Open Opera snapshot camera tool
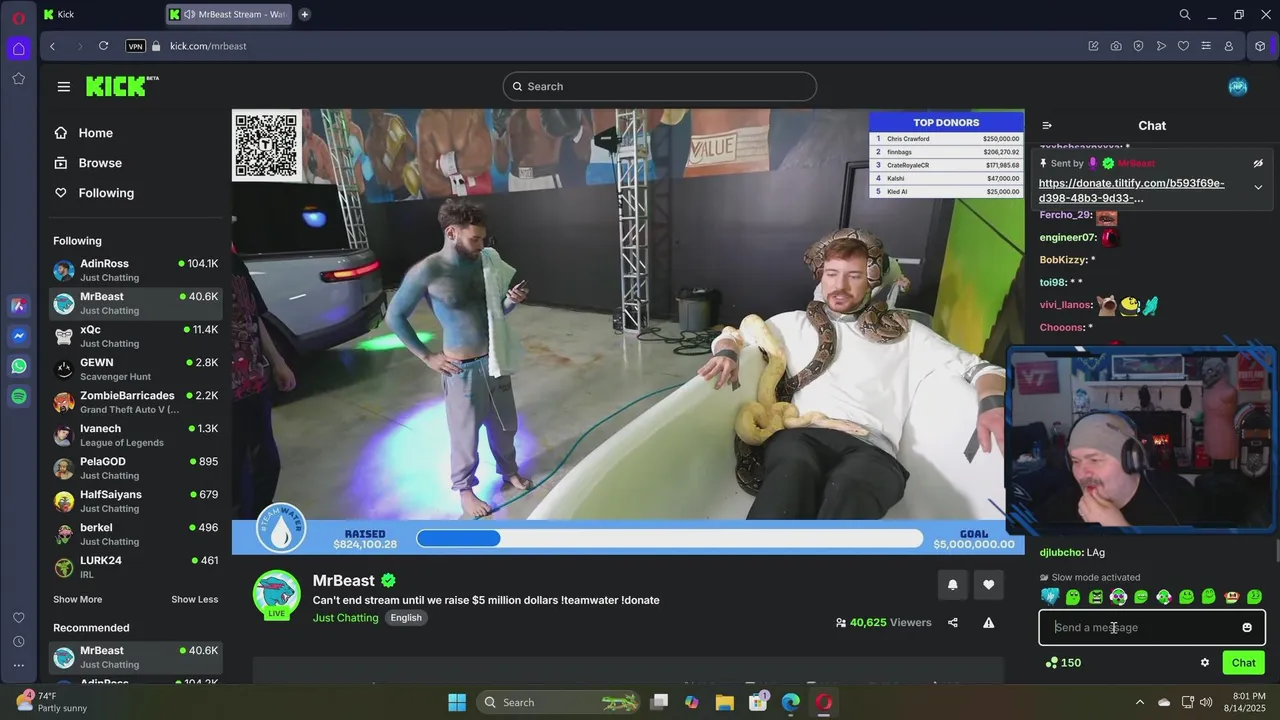The width and height of the screenshot is (1280, 720). click(1116, 46)
